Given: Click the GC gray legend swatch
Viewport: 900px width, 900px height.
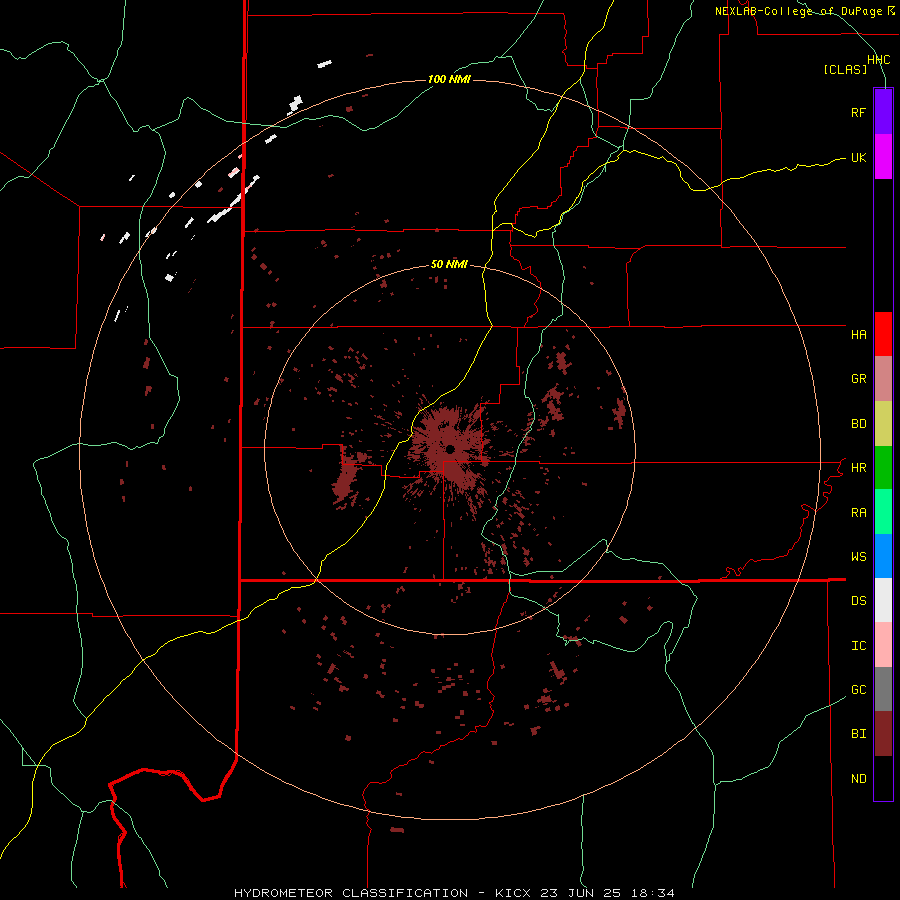Looking at the screenshot, I should point(883,689).
